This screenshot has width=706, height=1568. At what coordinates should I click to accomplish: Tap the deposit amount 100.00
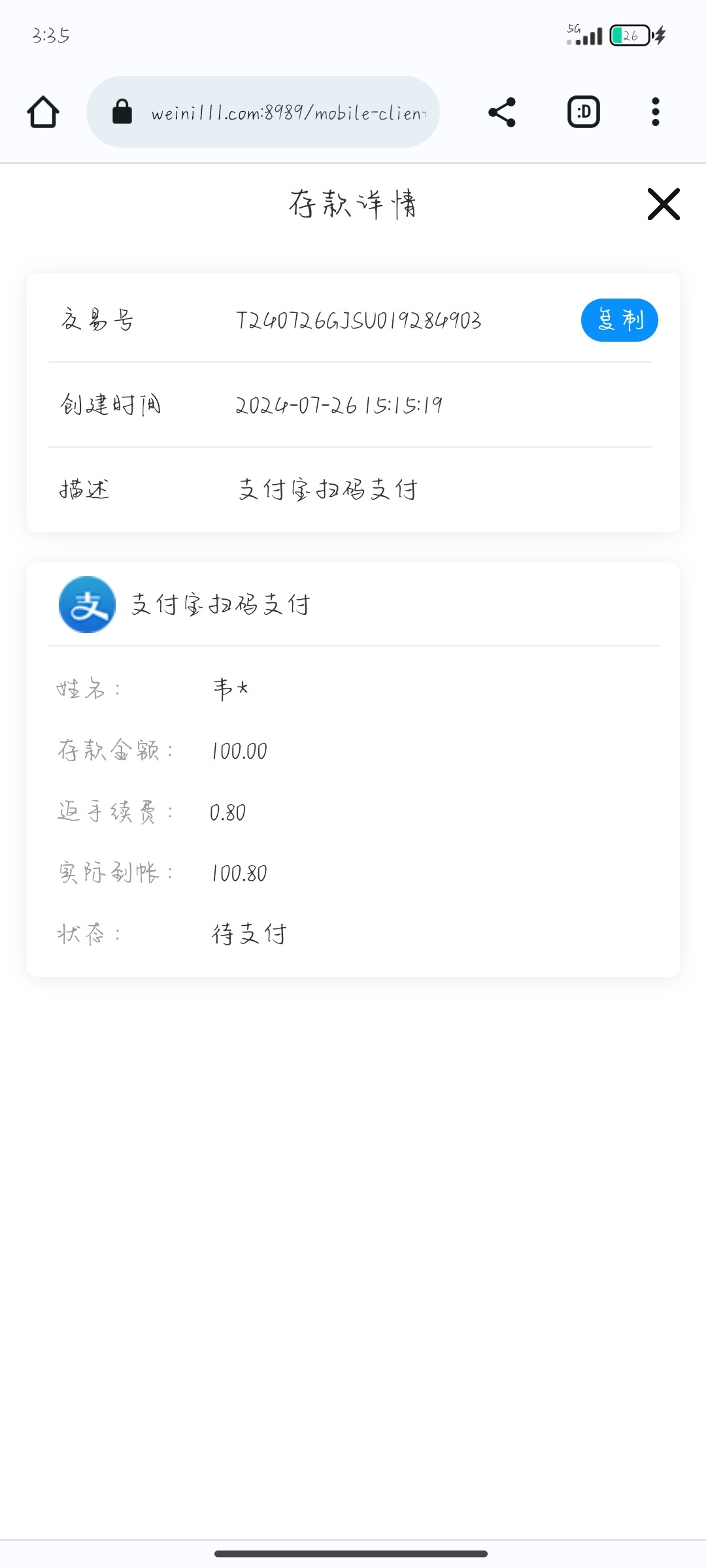[x=239, y=751]
